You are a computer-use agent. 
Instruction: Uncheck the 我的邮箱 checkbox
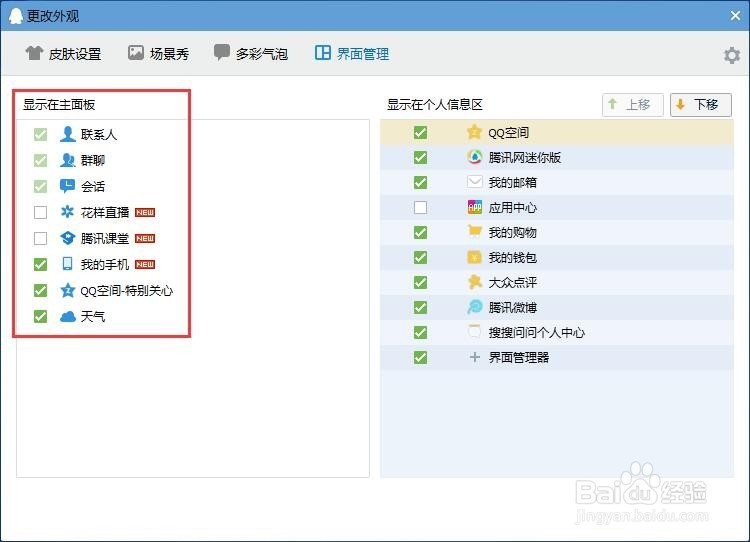(420, 182)
